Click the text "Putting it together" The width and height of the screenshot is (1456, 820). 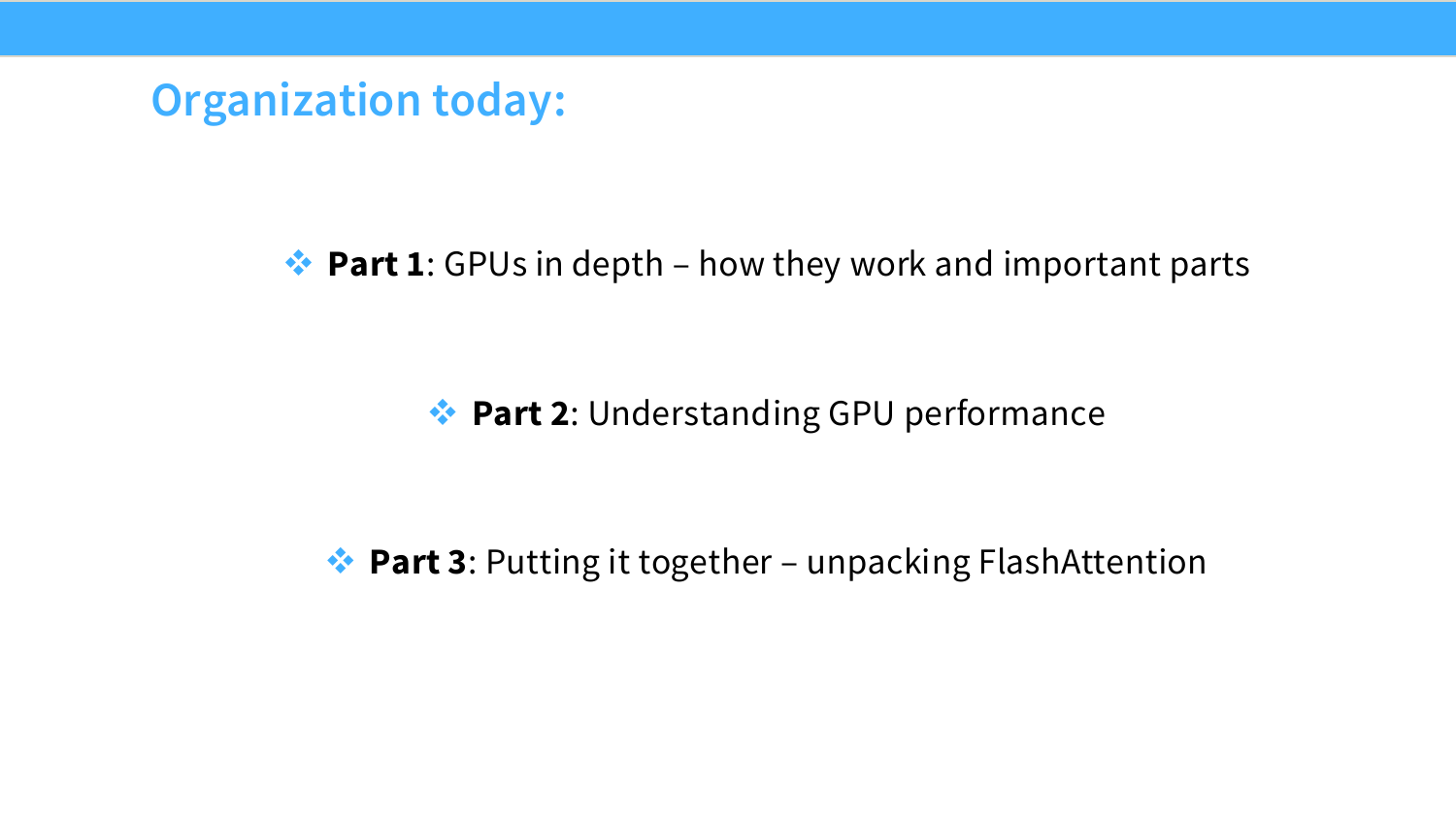tap(629, 562)
